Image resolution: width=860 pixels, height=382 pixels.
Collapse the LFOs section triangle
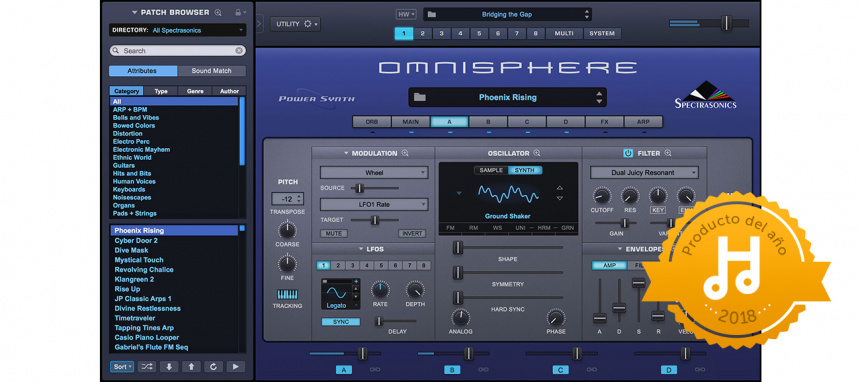(x=361, y=249)
